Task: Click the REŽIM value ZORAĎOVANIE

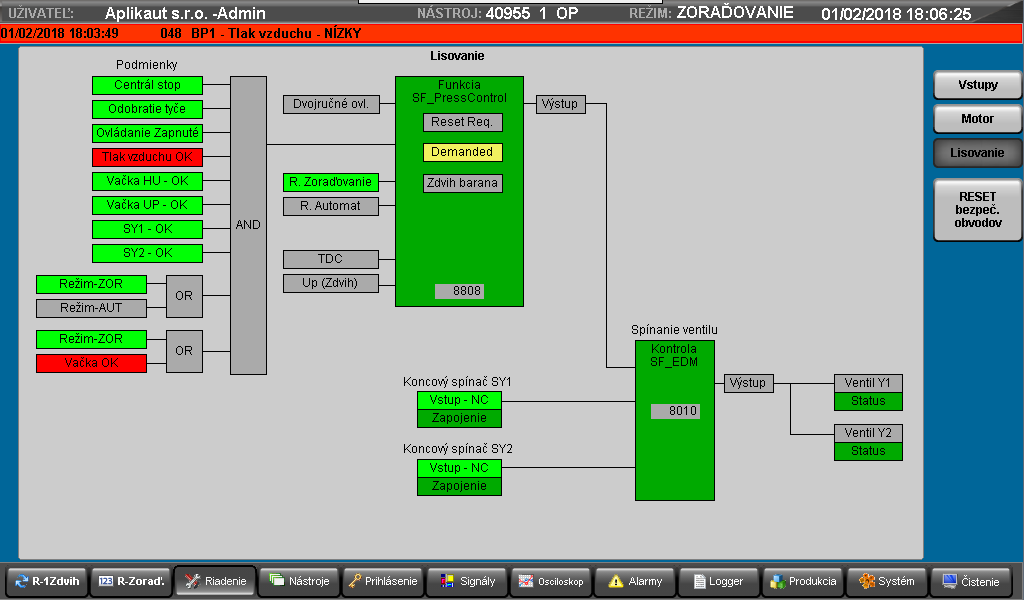Action: pos(735,12)
